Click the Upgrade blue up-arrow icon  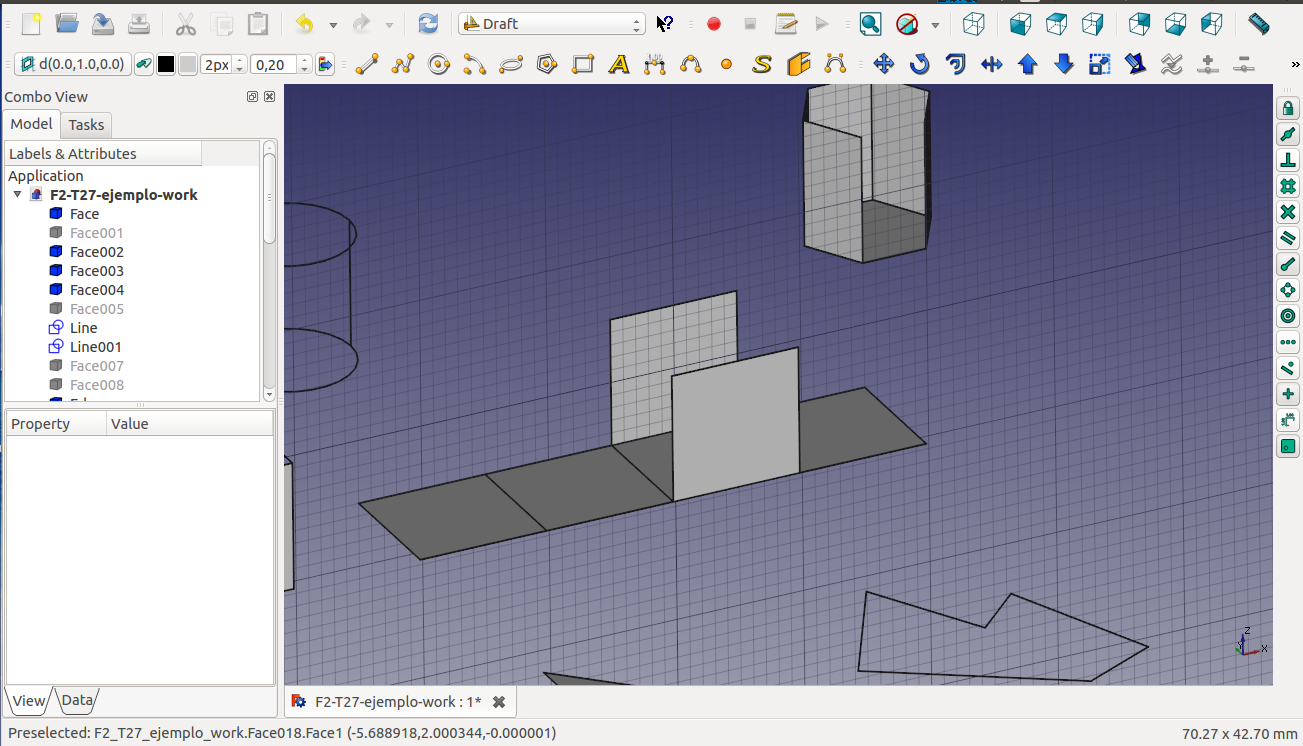1027,65
